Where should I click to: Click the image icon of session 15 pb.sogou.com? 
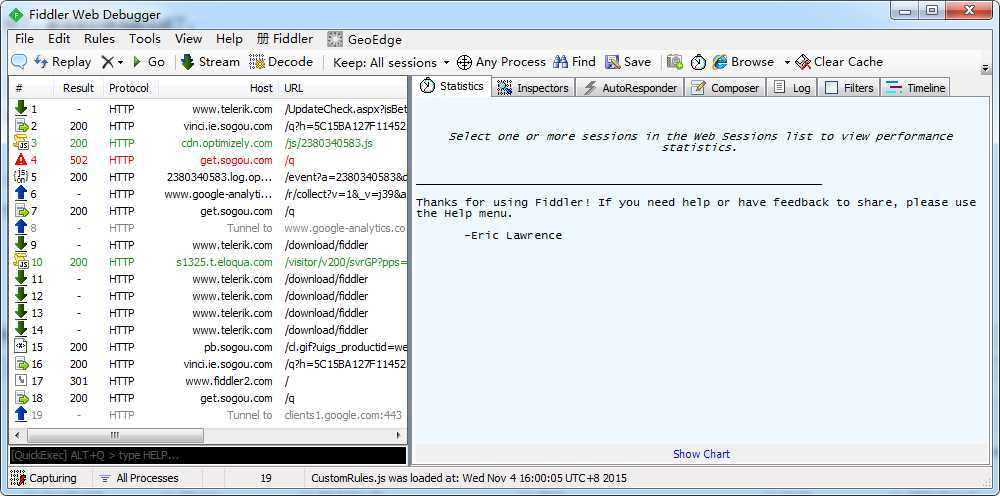21,347
